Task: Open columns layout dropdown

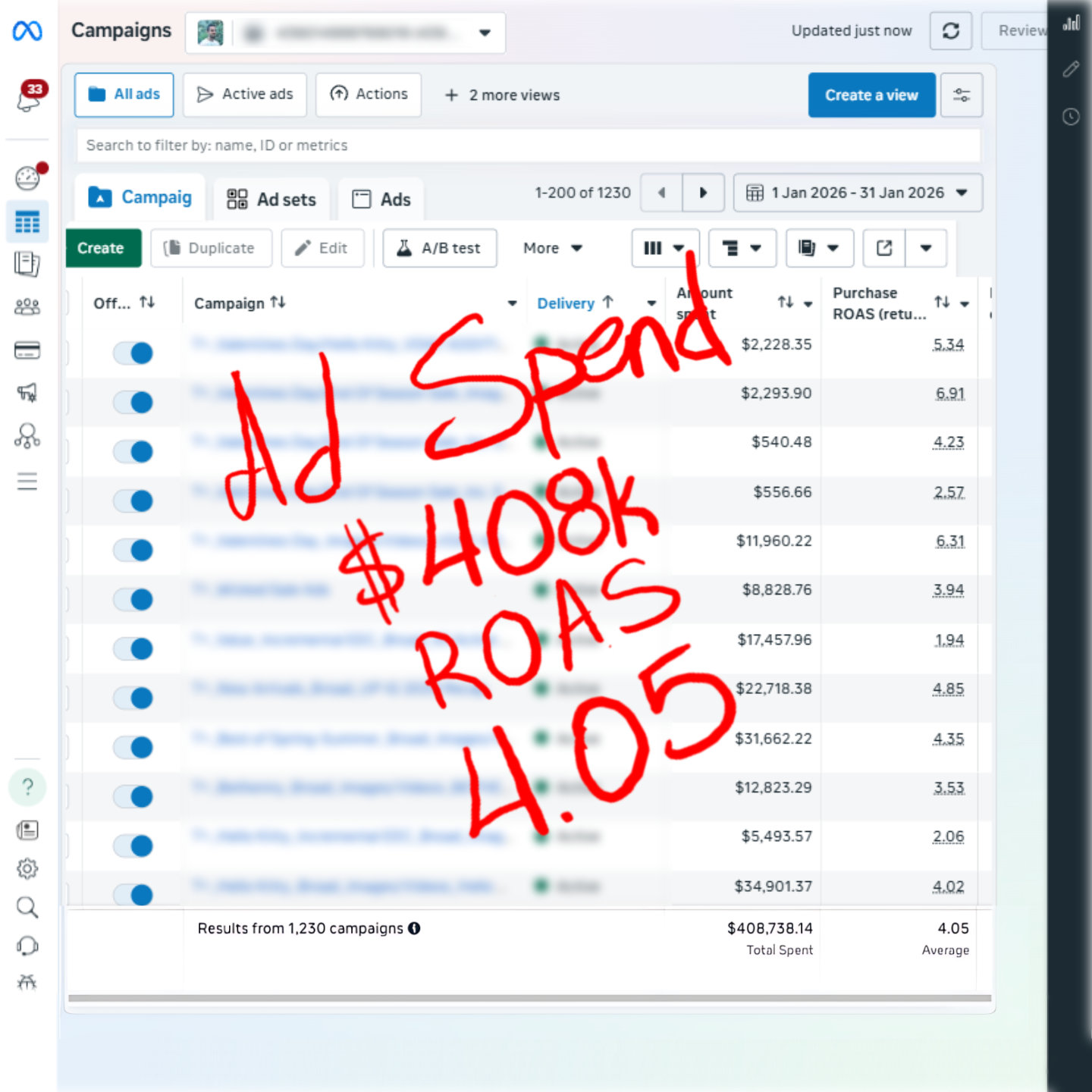Action: point(665,248)
